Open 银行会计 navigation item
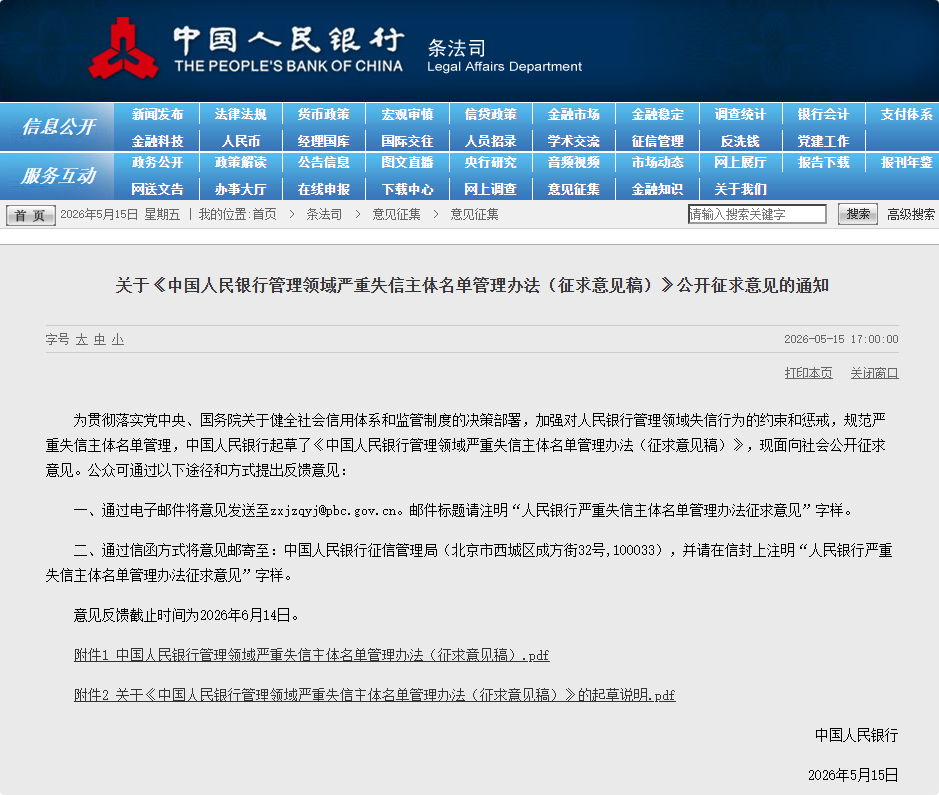 pyautogui.click(x=823, y=114)
